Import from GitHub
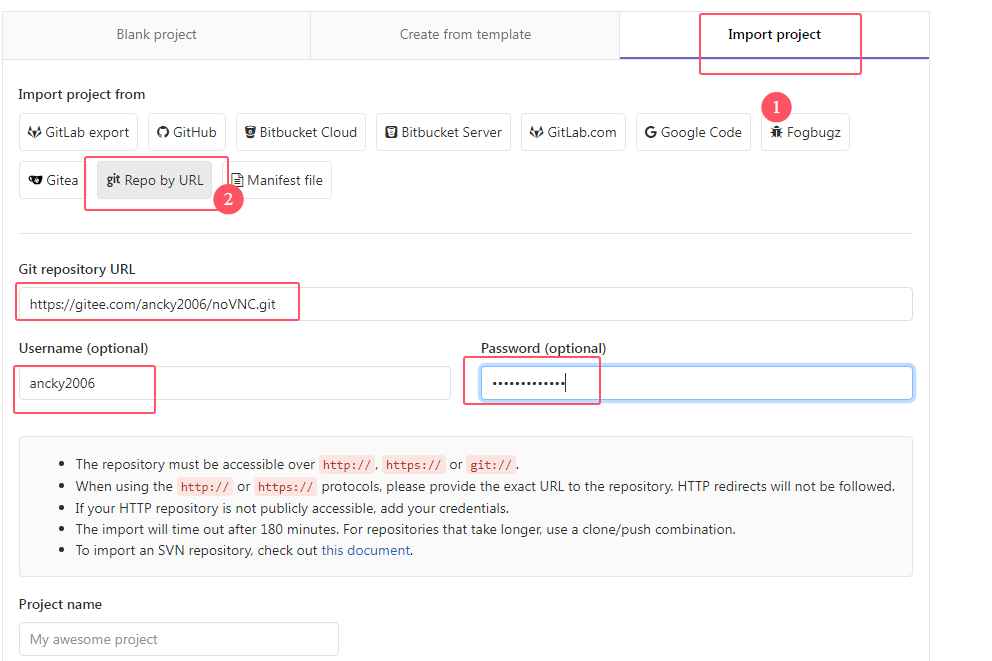This screenshot has height=661, width=992. click(x=187, y=132)
